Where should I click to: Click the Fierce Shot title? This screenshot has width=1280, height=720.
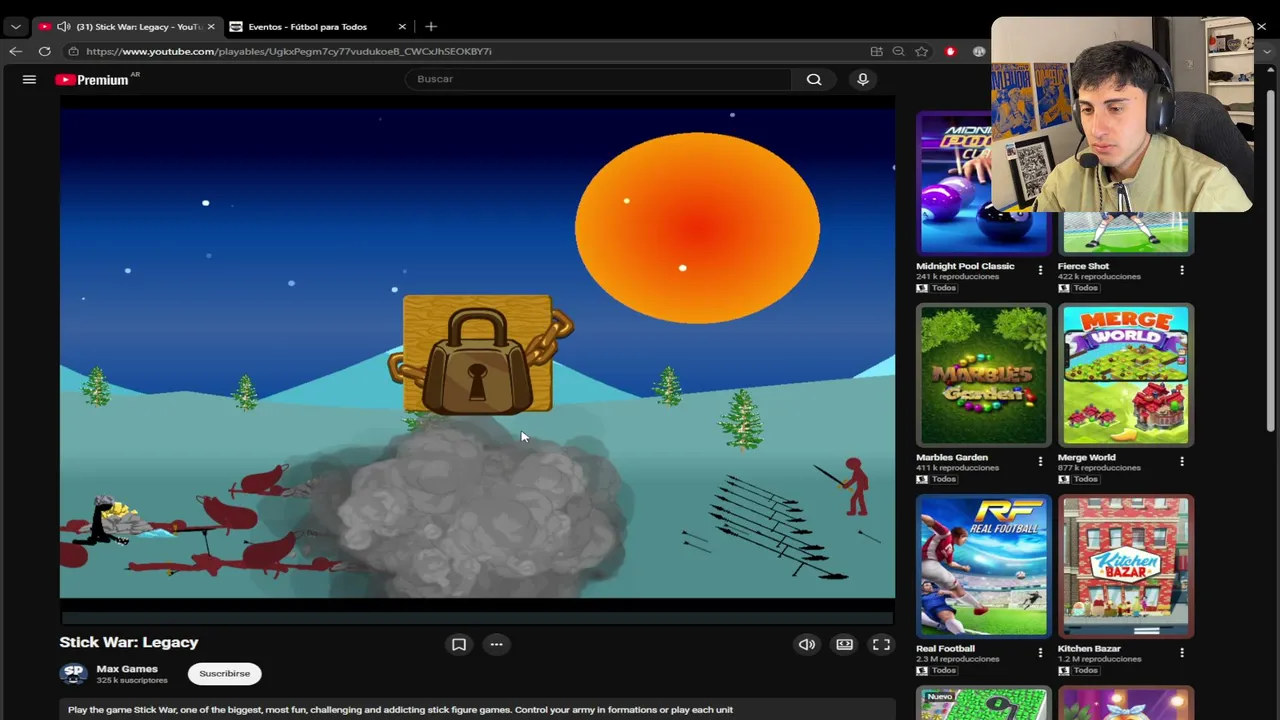point(1083,266)
